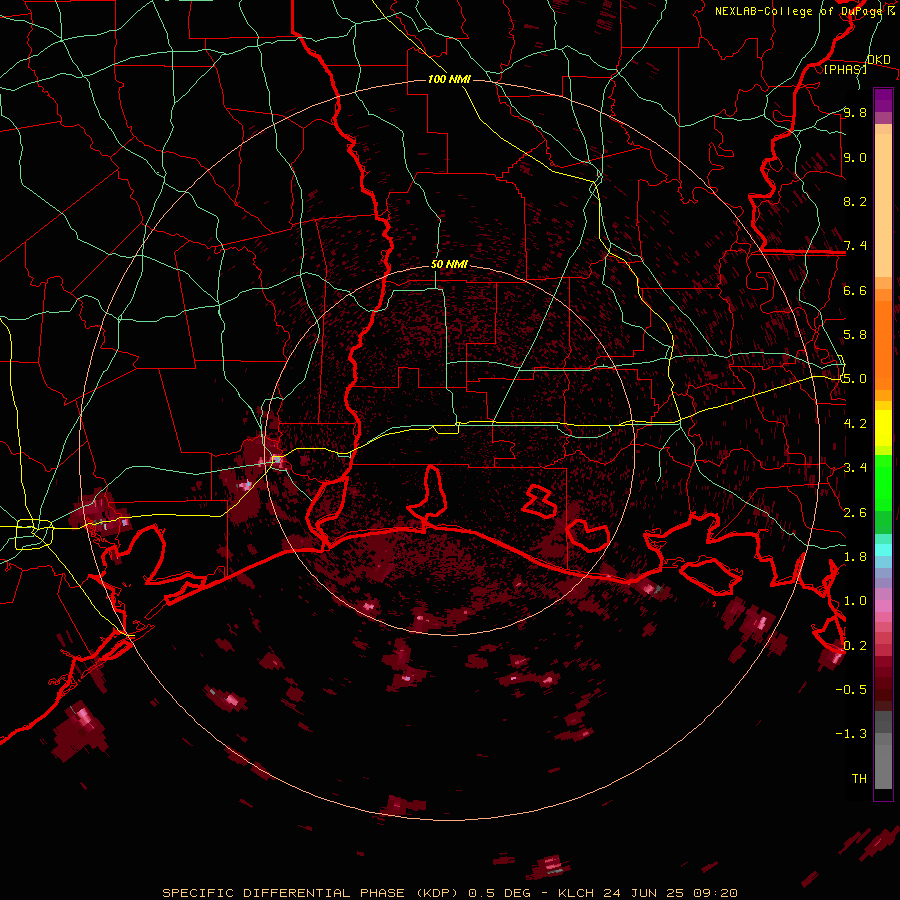Click the -1.3 value on the color scale
Viewport: 900px width, 900px height.
[x=851, y=734]
